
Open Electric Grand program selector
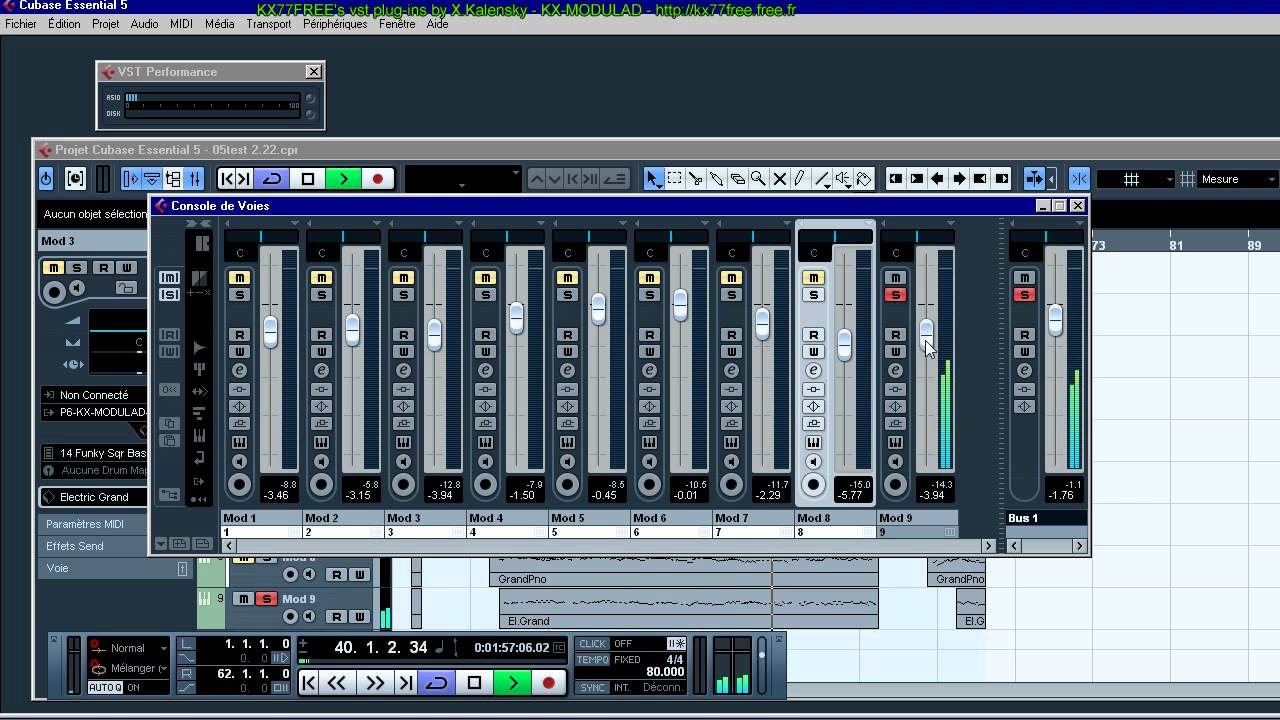[x=95, y=497]
